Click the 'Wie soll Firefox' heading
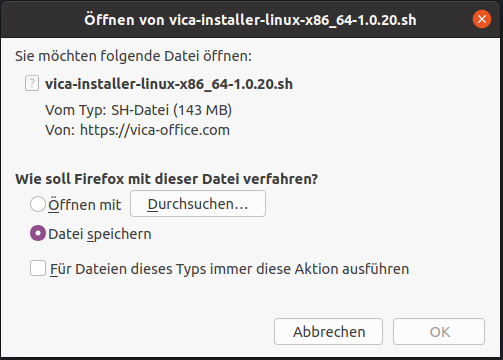 (x=166, y=179)
